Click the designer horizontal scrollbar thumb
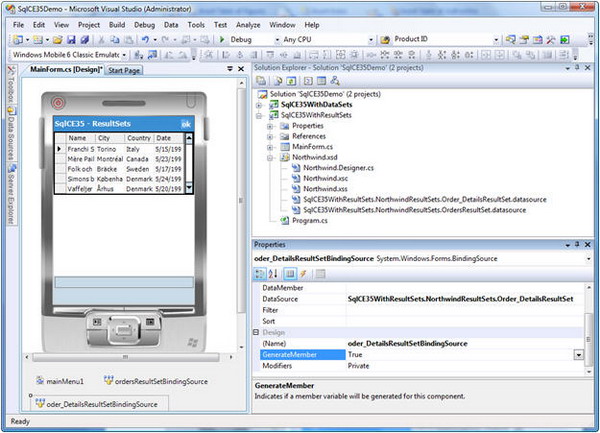Viewport: 600px width, 433px height. 126,357
